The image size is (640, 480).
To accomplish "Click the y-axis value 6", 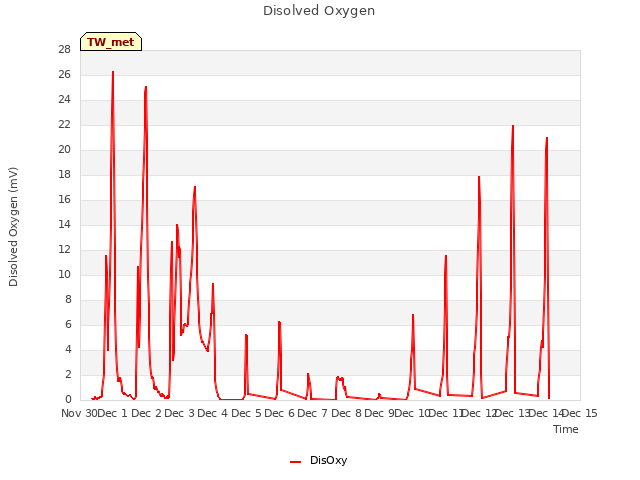I will pos(68,324).
